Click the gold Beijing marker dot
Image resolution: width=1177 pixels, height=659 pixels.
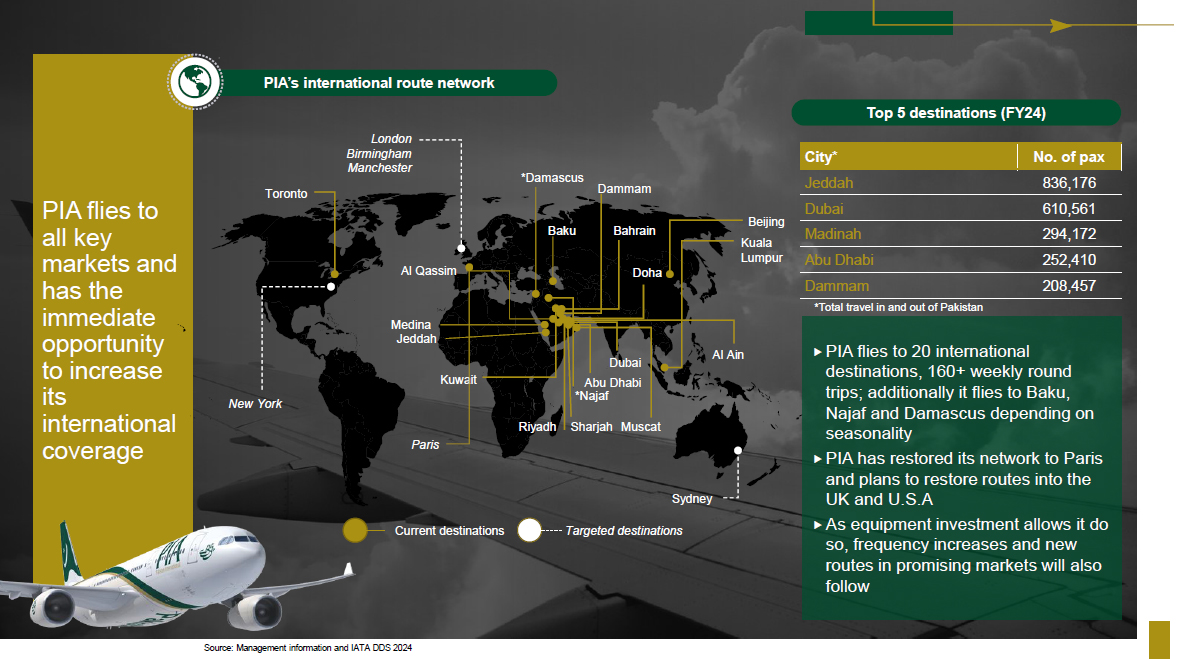point(670,274)
